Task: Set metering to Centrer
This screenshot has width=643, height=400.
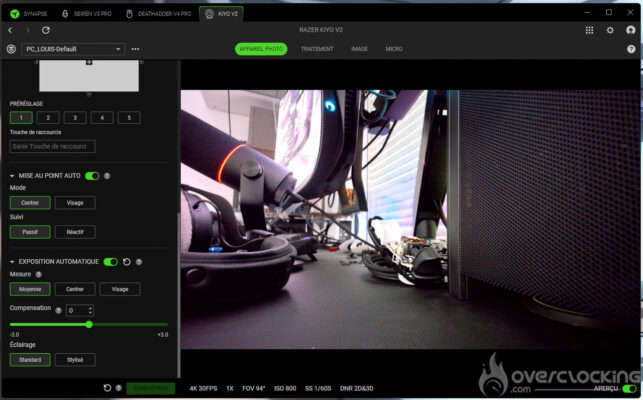Action: pyautogui.click(x=75, y=289)
